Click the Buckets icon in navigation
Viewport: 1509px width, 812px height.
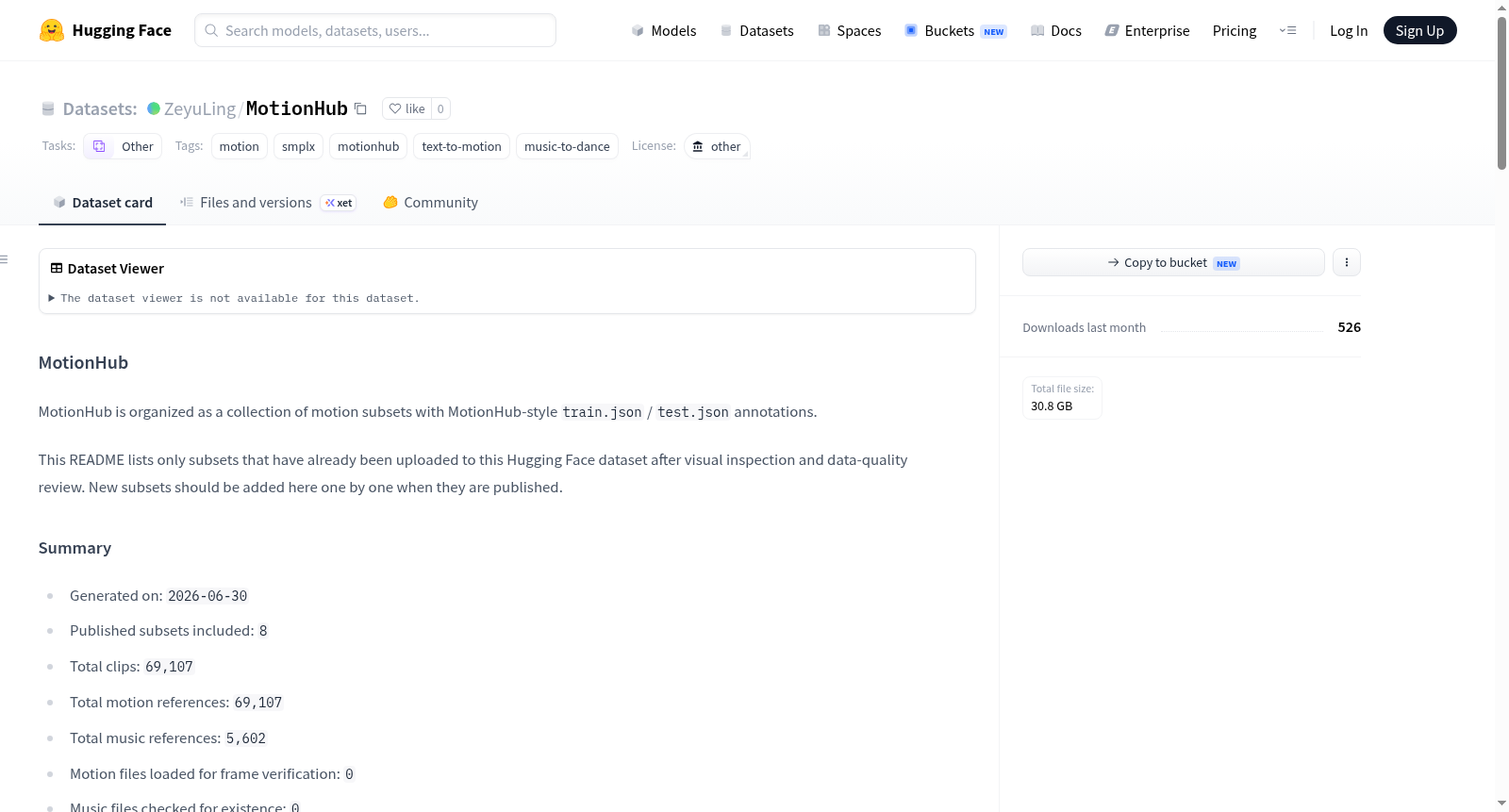pos(911,30)
